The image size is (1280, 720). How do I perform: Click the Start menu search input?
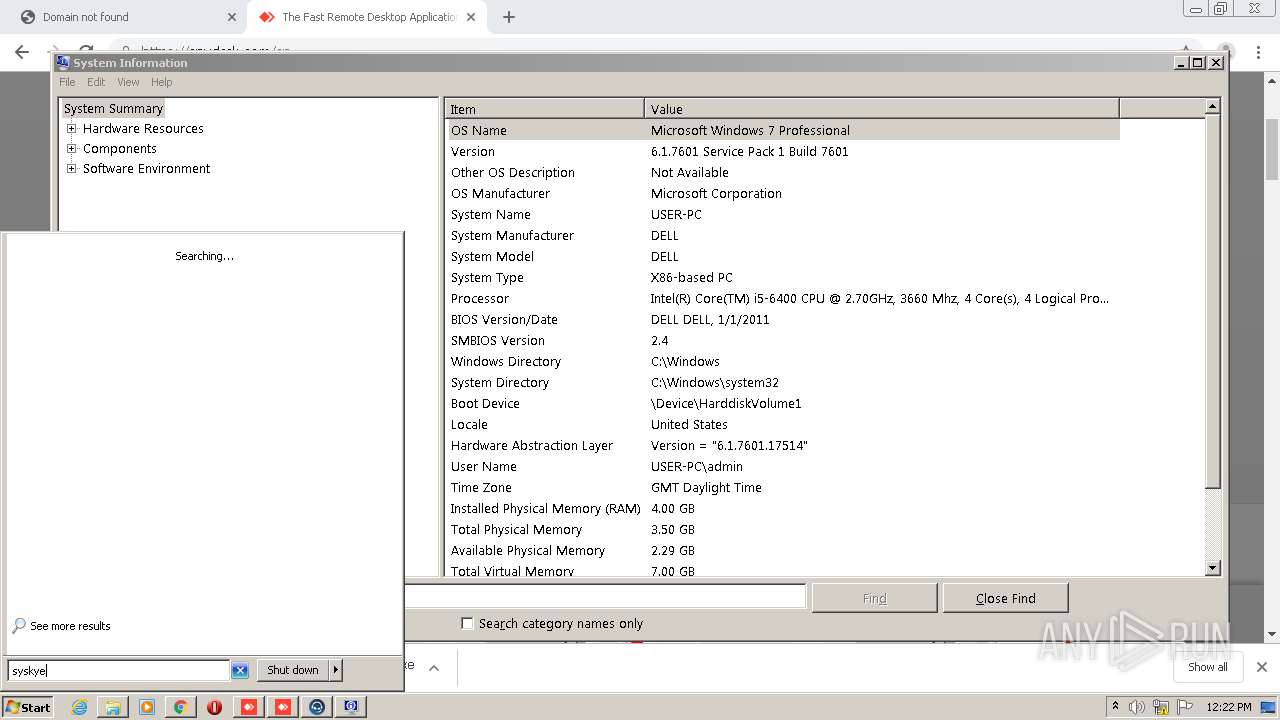pos(119,670)
